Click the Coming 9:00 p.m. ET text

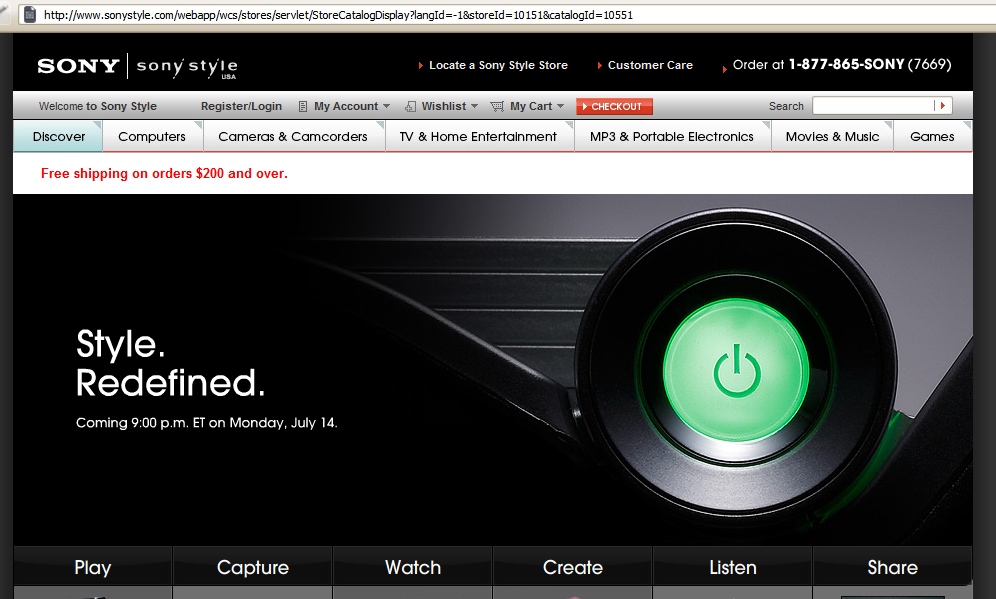coord(206,423)
